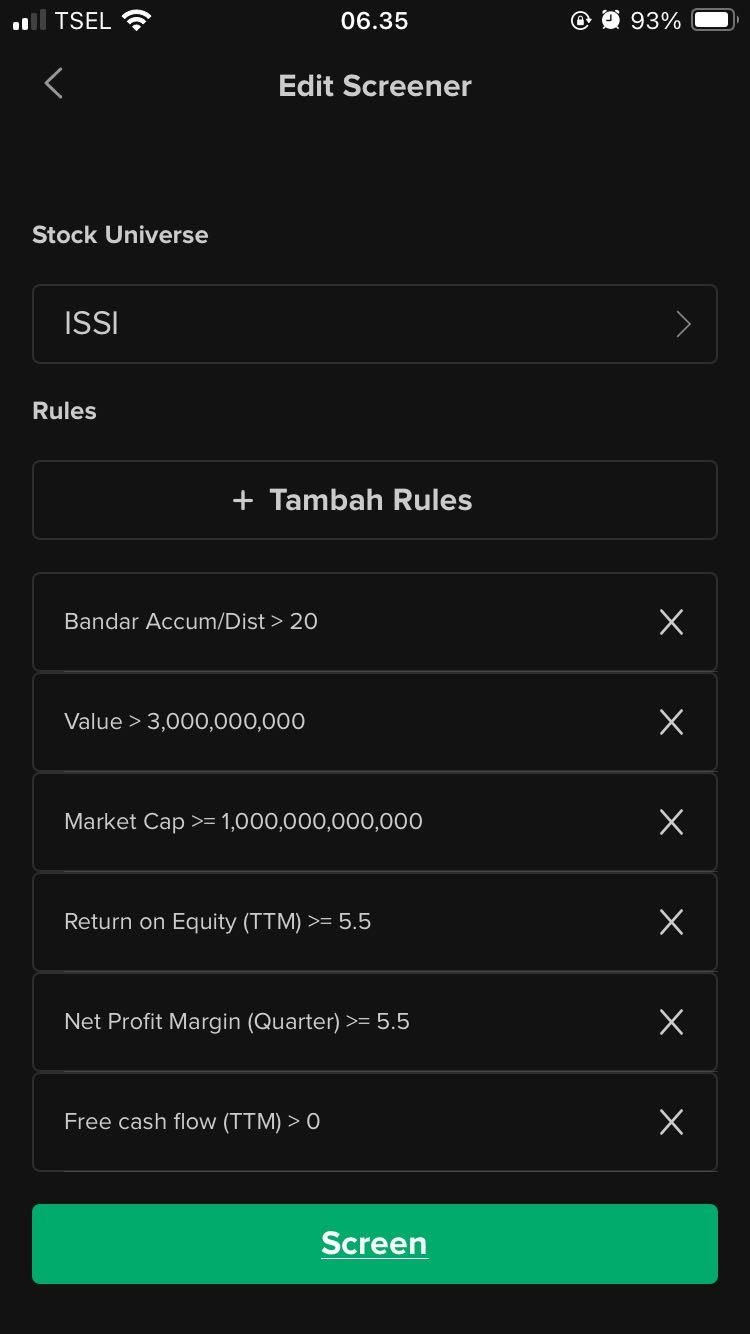Edit Free cash flow (TTM) rule text
The height and width of the screenshot is (1334, 750).
point(192,1122)
